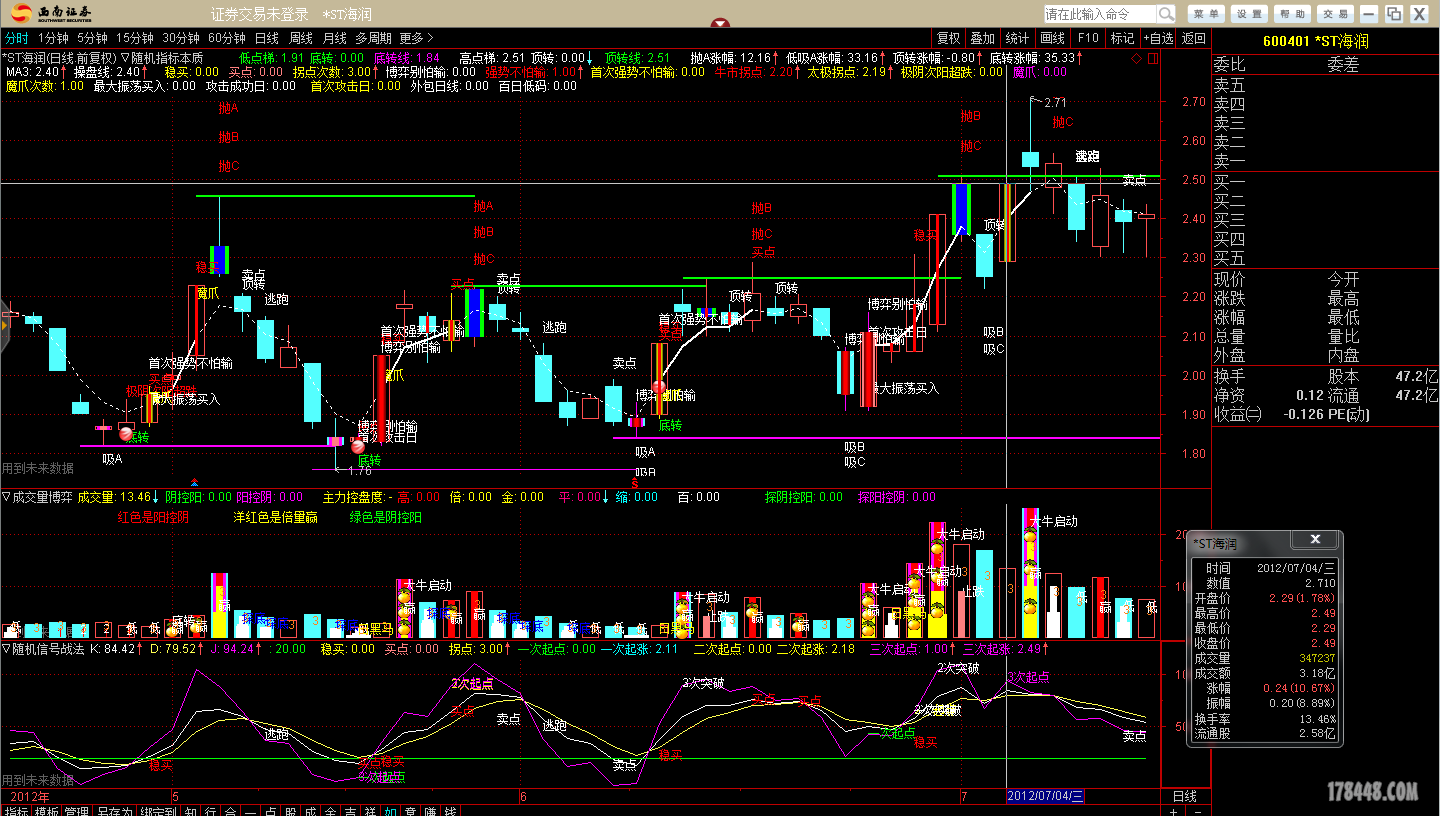This screenshot has height=816, width=1440.
Task: Select the 月线 period tab
Action: (335, 39)
